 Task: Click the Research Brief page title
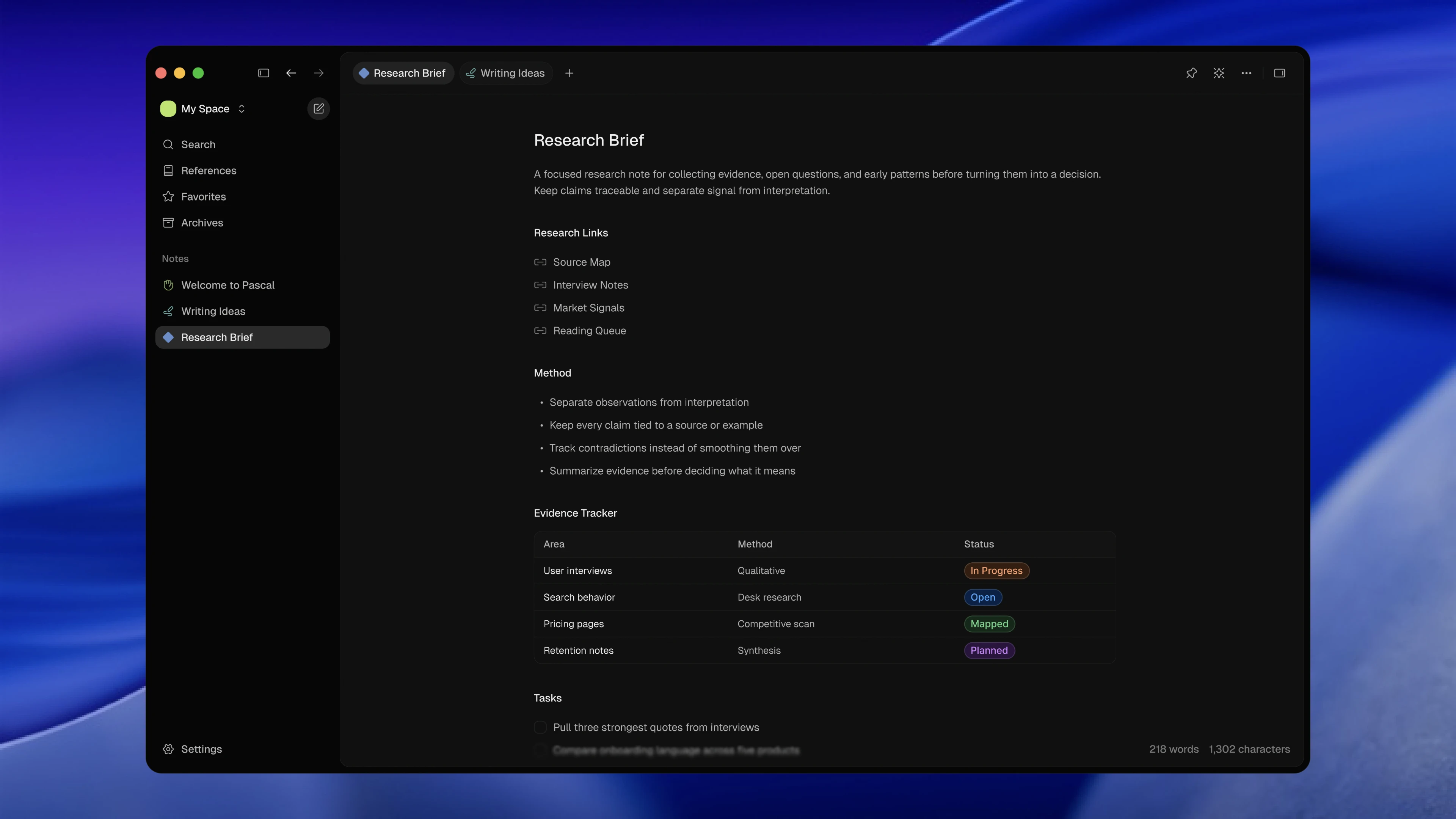click(x=589, y=140)
